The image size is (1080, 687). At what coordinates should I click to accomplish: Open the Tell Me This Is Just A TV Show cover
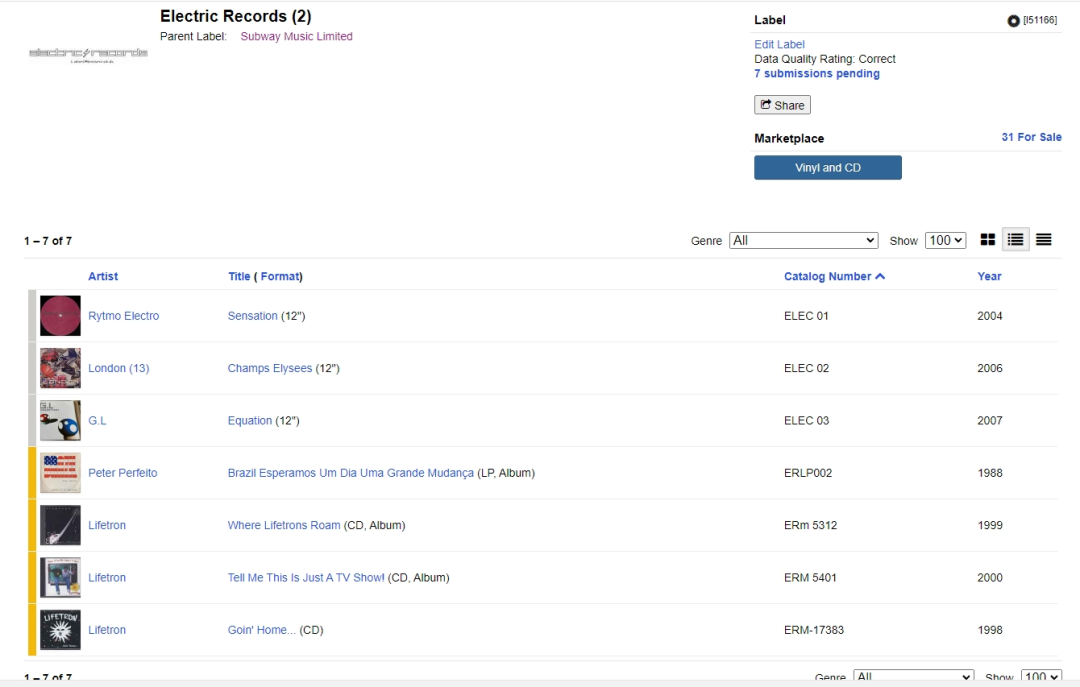point(60,577)
